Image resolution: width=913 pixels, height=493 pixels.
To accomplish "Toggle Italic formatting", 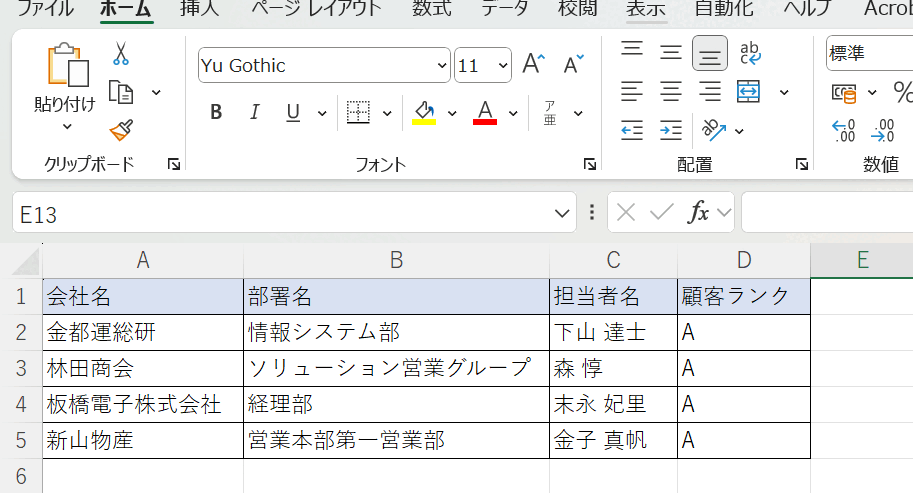I will coord(254,112).
